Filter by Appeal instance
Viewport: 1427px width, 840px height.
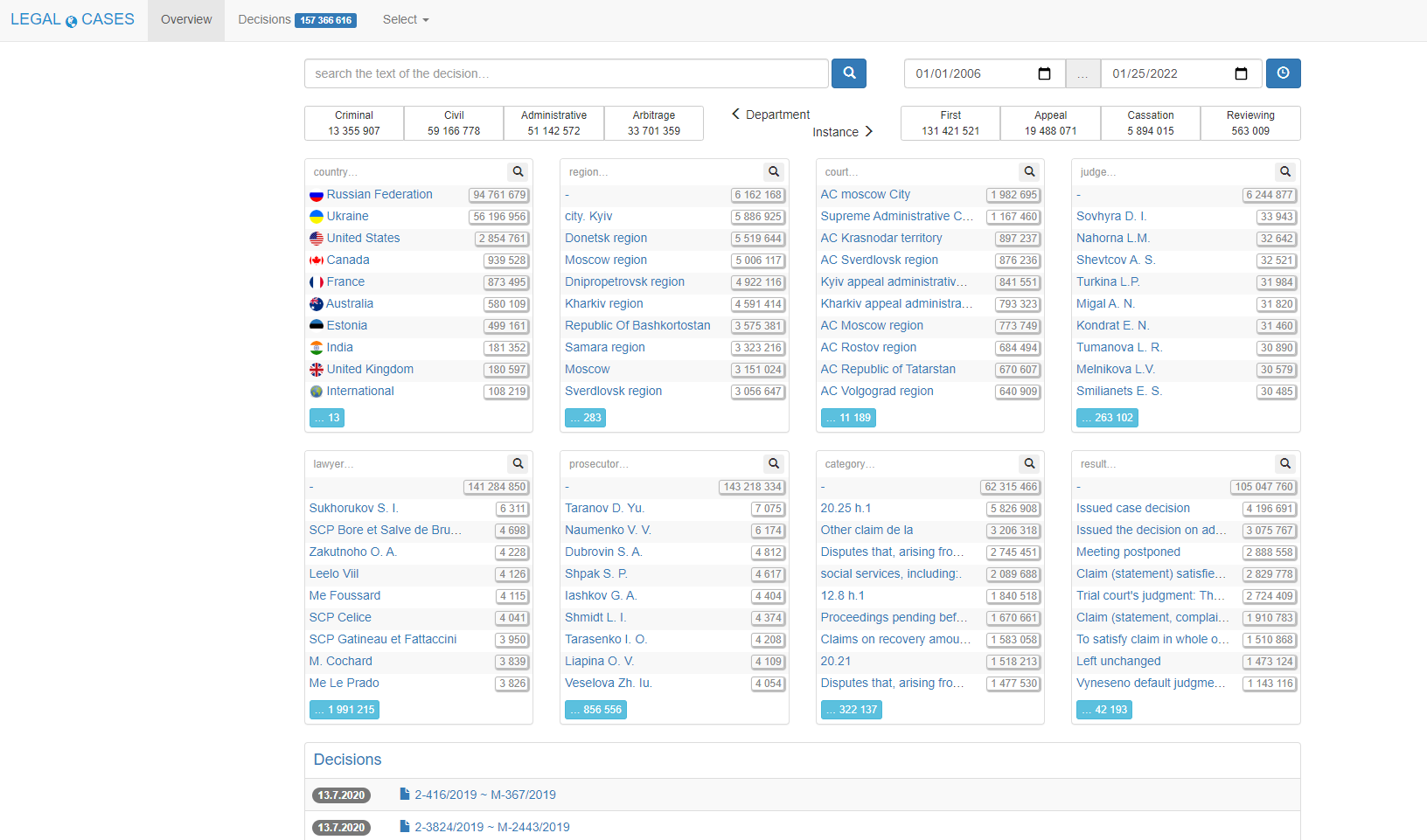coord(1050,123)
